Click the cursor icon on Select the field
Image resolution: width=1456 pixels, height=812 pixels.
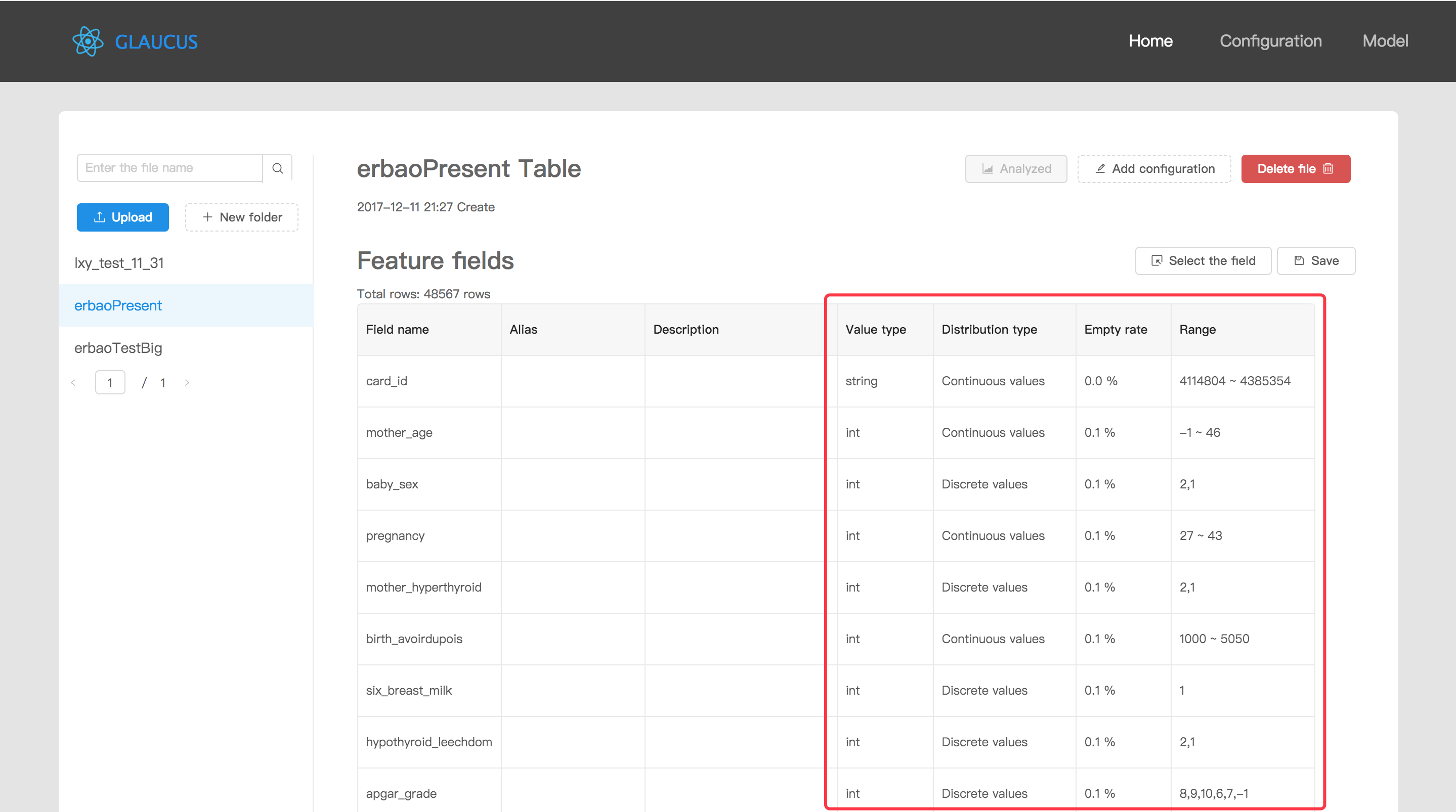point(1157,260)
